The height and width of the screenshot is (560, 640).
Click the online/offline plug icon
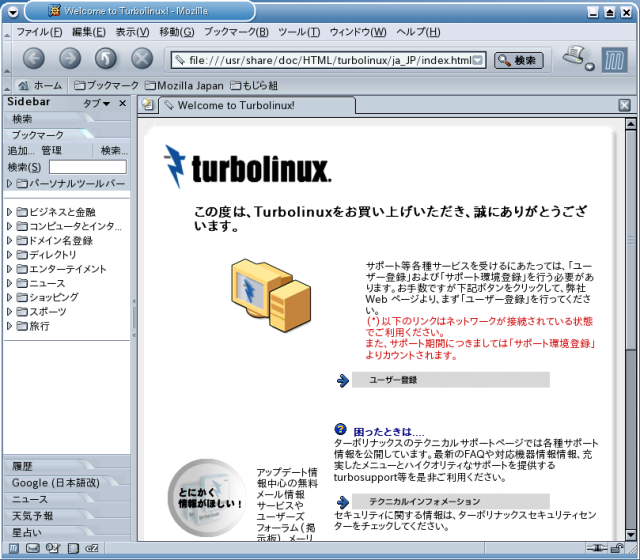pos(597,548)
